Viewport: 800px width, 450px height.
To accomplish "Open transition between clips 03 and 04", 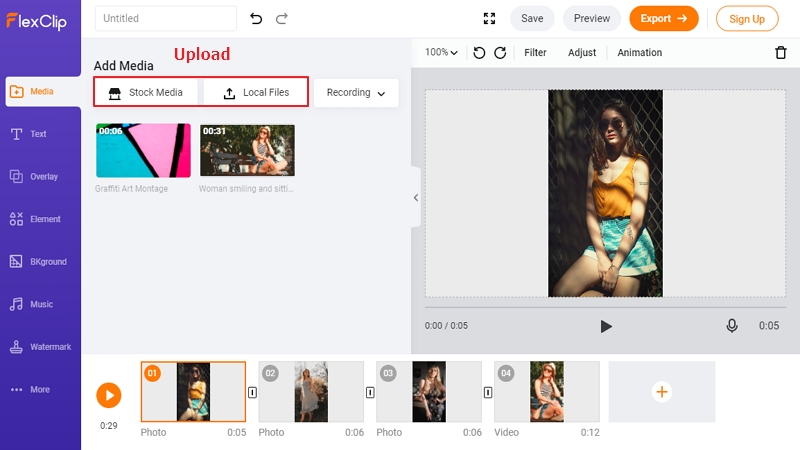I will pos(488,392).
